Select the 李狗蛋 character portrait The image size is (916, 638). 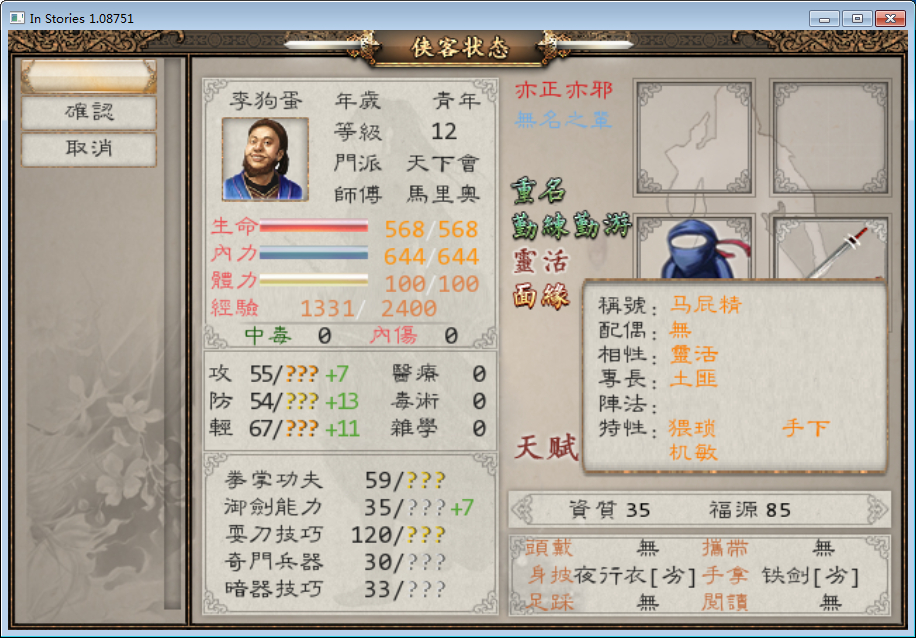click(265, 159)
